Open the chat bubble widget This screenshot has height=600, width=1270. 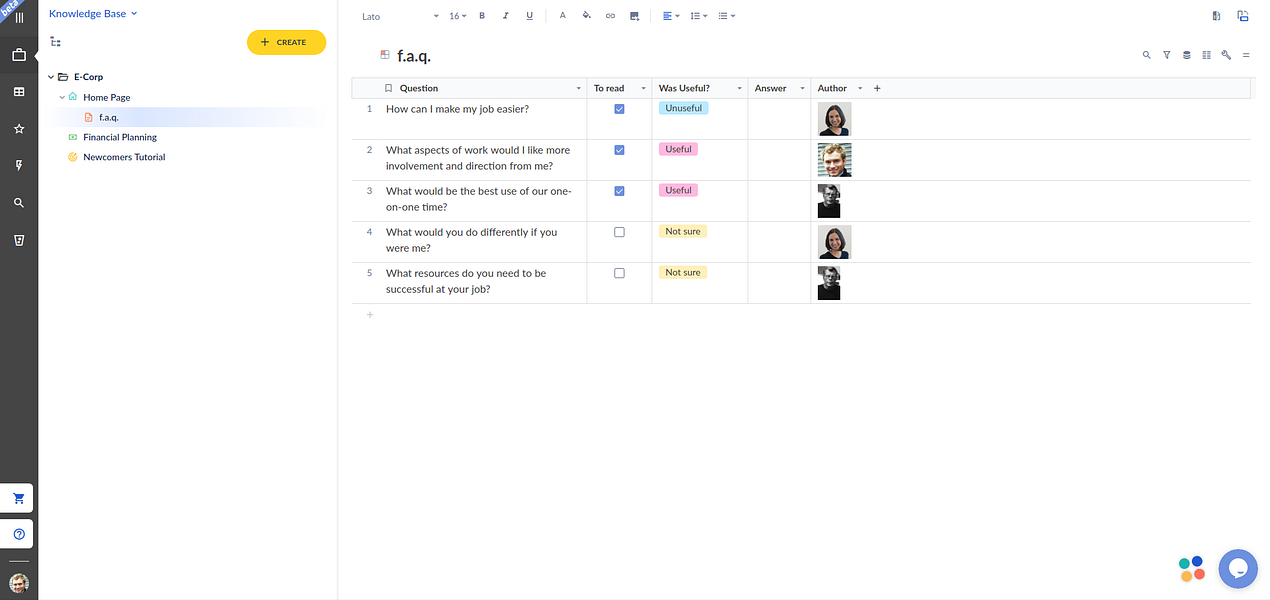pos(1237,569)
